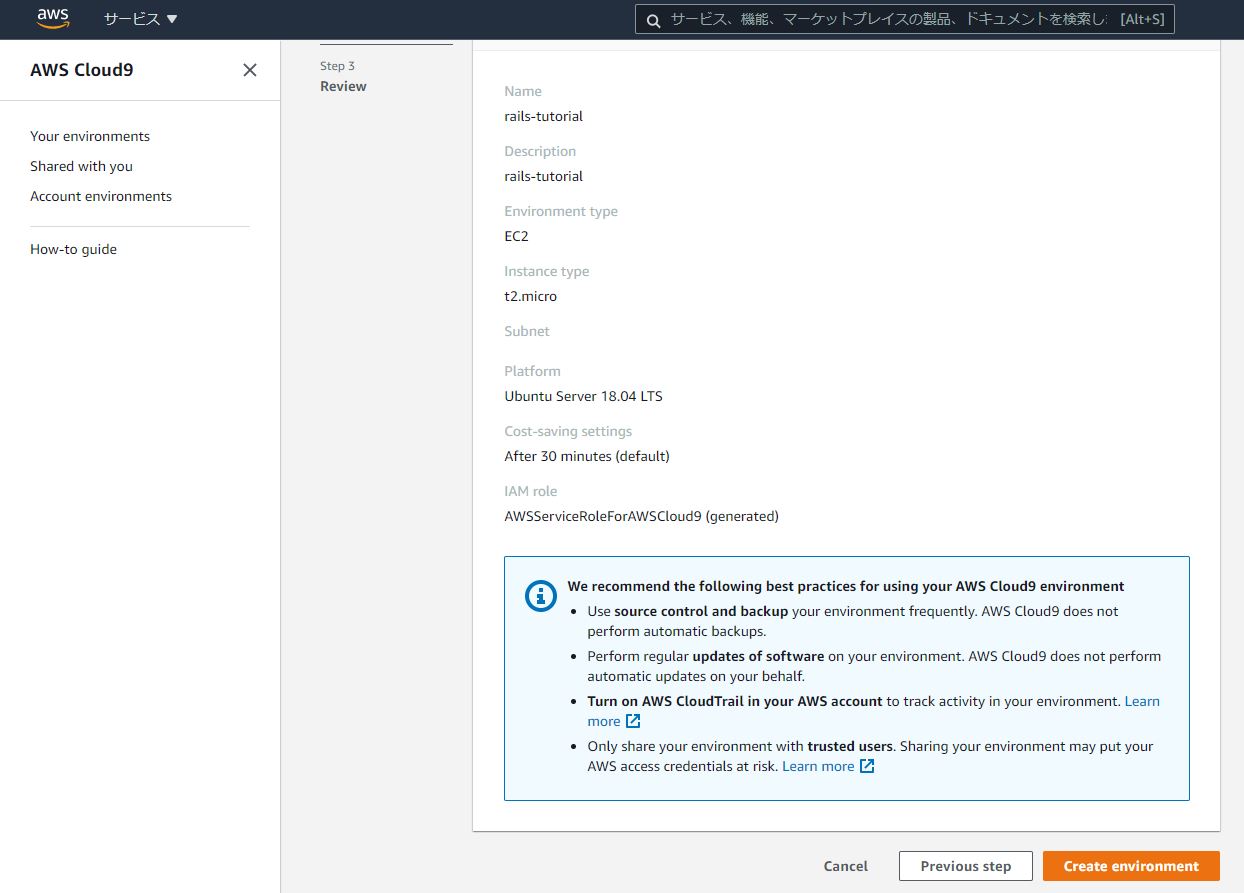Click the Cost-saving settings label
1244x893 pixels.
click(568, 431)
